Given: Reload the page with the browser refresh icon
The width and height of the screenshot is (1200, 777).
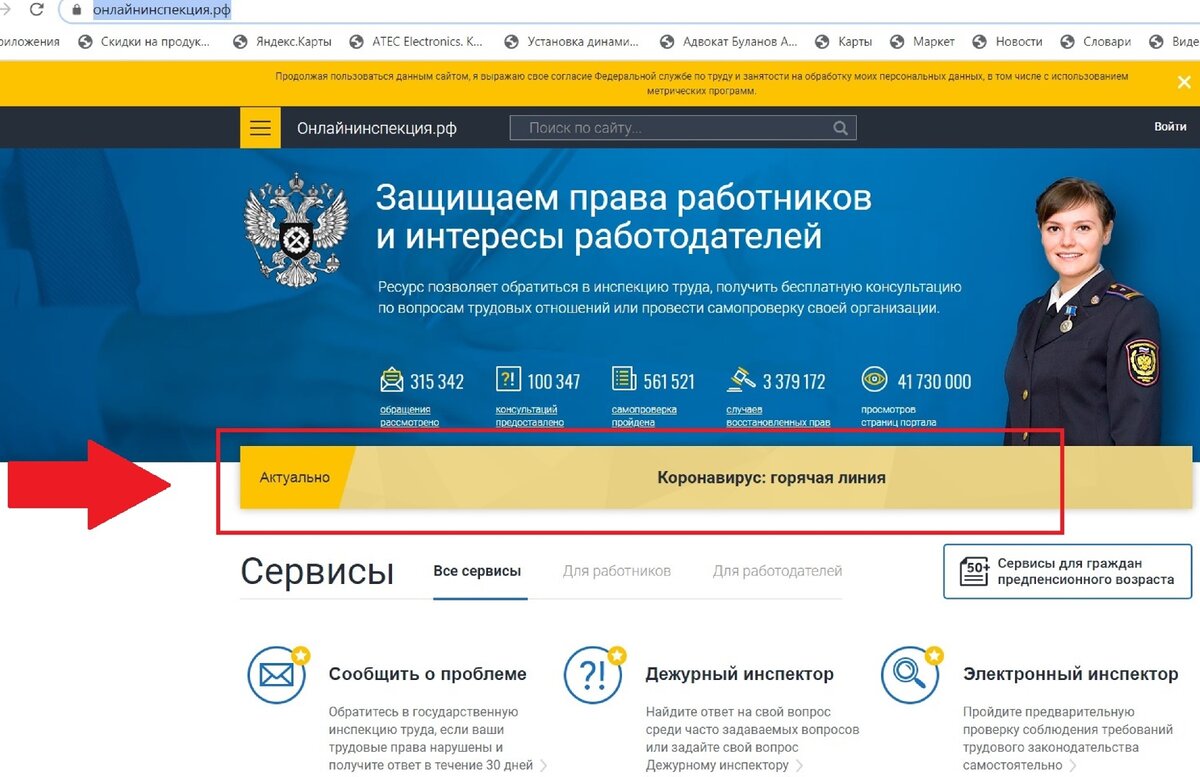Looking at the screenshot, I should (37, 10).
